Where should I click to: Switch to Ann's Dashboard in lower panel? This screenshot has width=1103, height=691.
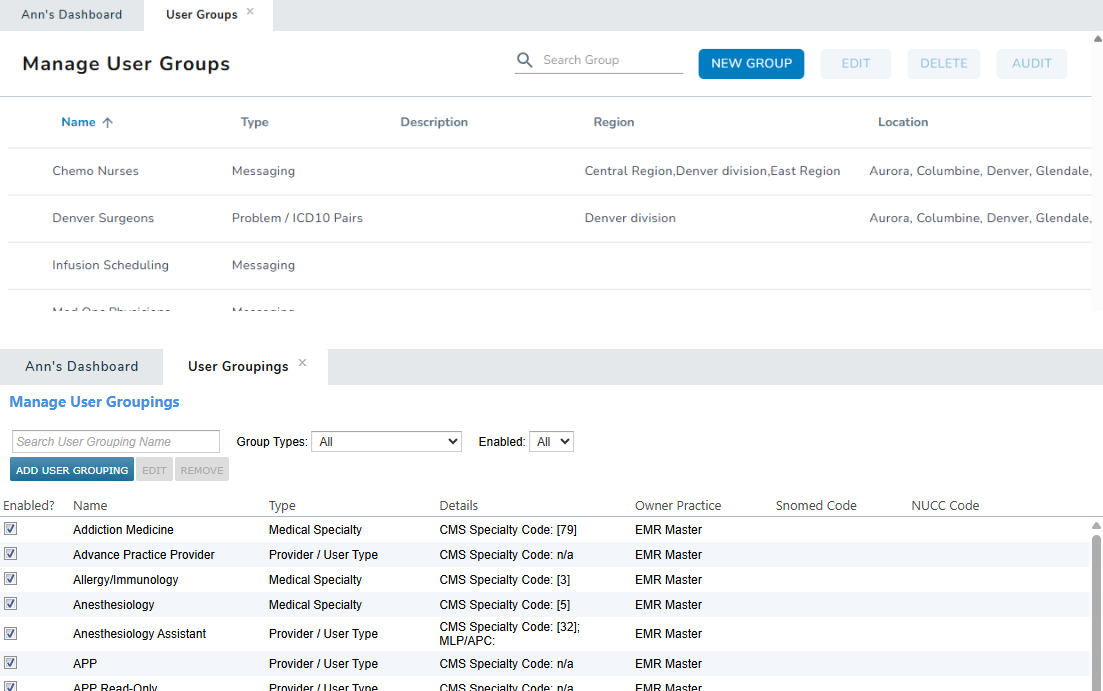click(80, 366)
